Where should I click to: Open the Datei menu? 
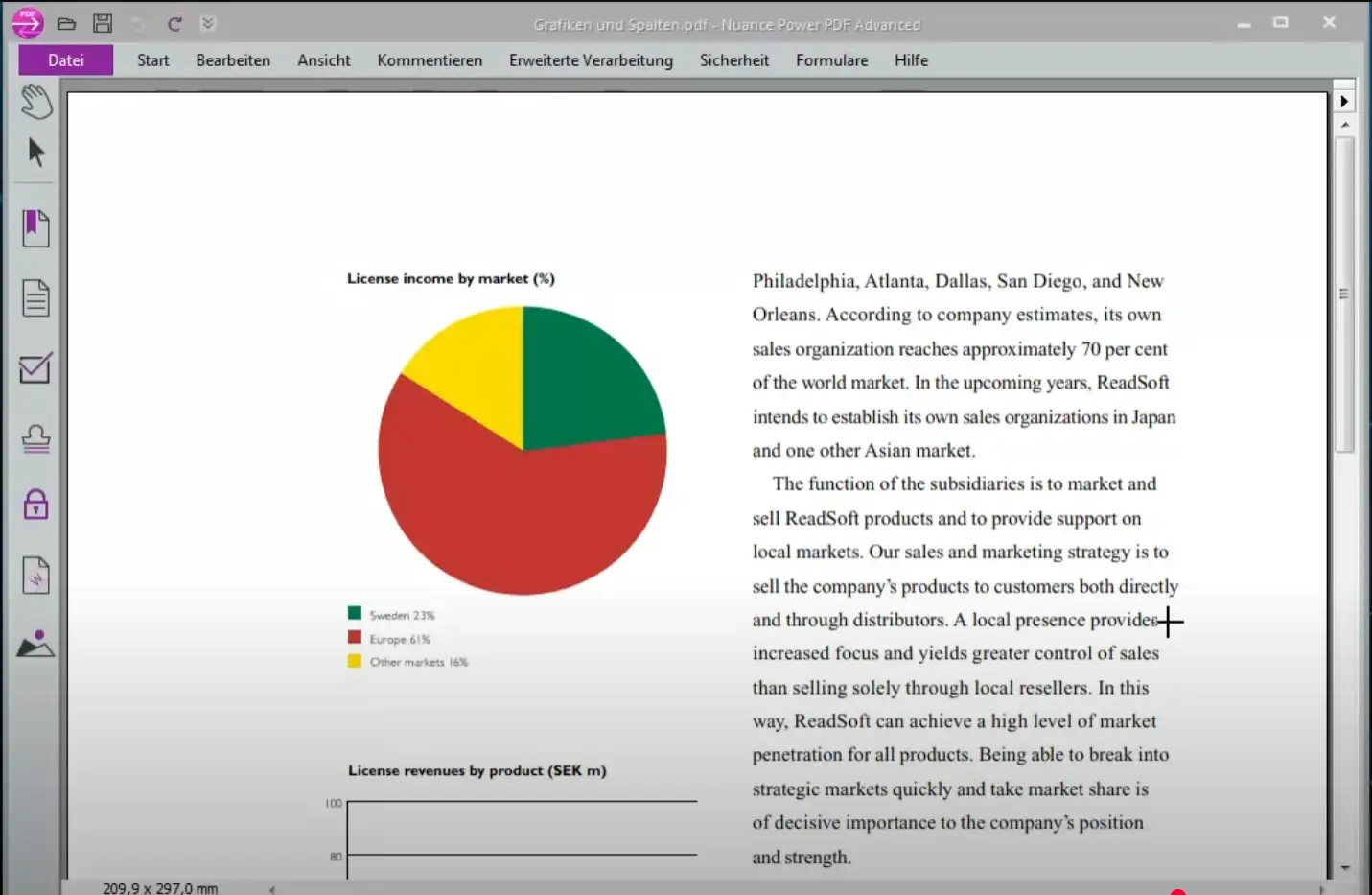[x=66, y=60]
